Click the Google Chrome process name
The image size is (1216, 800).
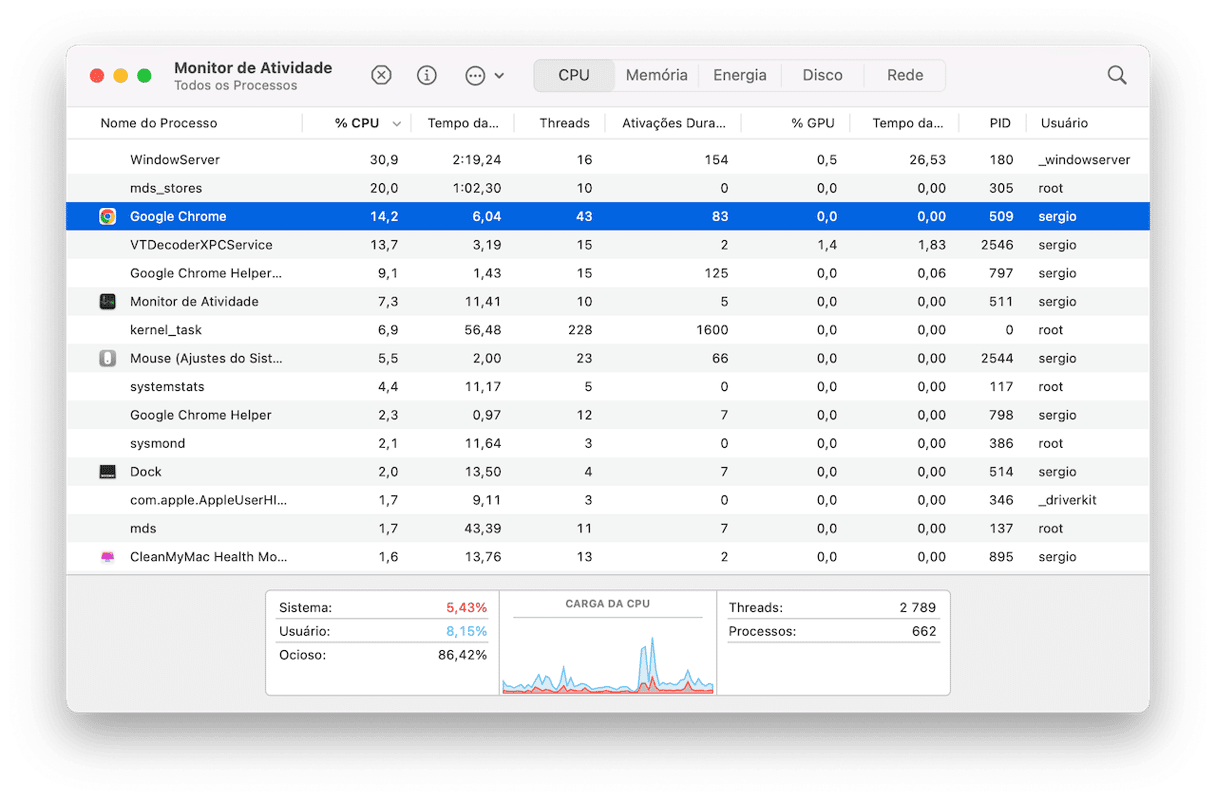click(x=178, y=216)
